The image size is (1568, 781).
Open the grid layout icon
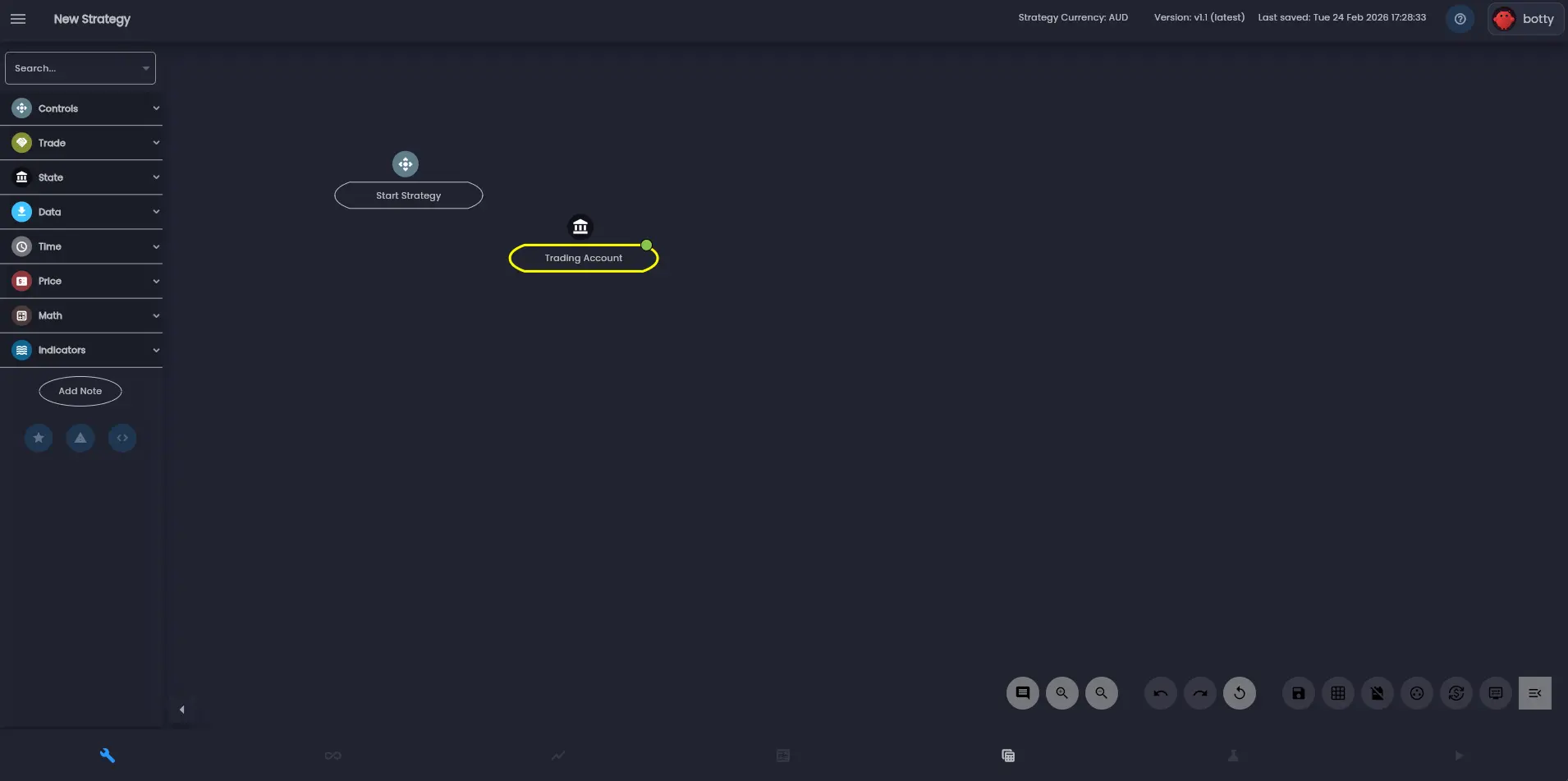pyautogui.click(x=1337, y=693)
